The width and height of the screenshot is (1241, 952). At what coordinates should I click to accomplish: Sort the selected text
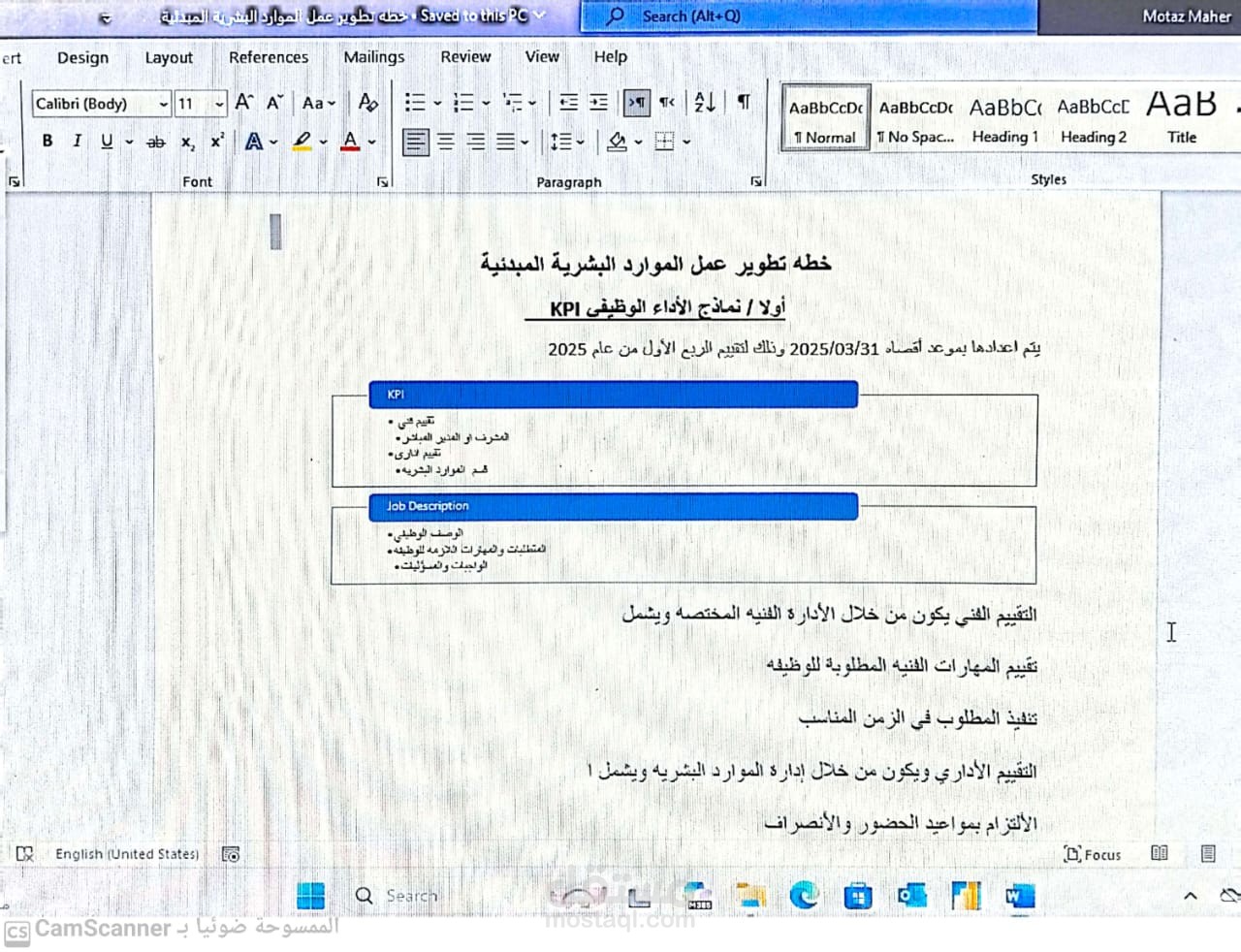[705, 102]
